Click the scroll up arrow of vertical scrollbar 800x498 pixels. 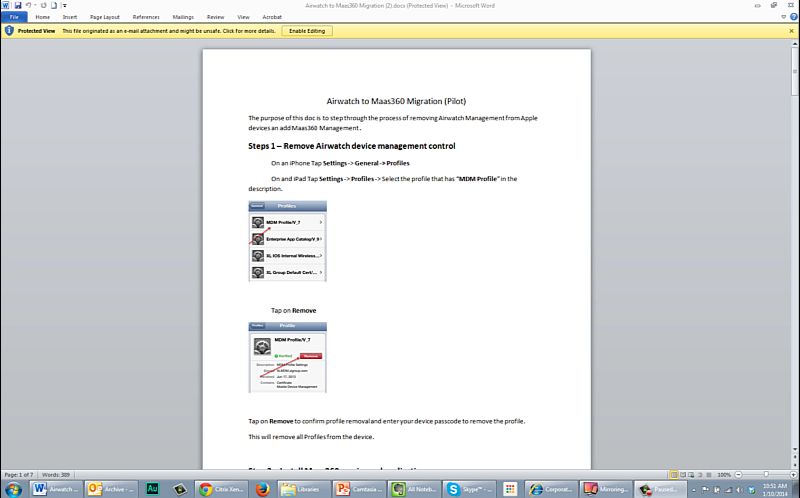point(795,44)
